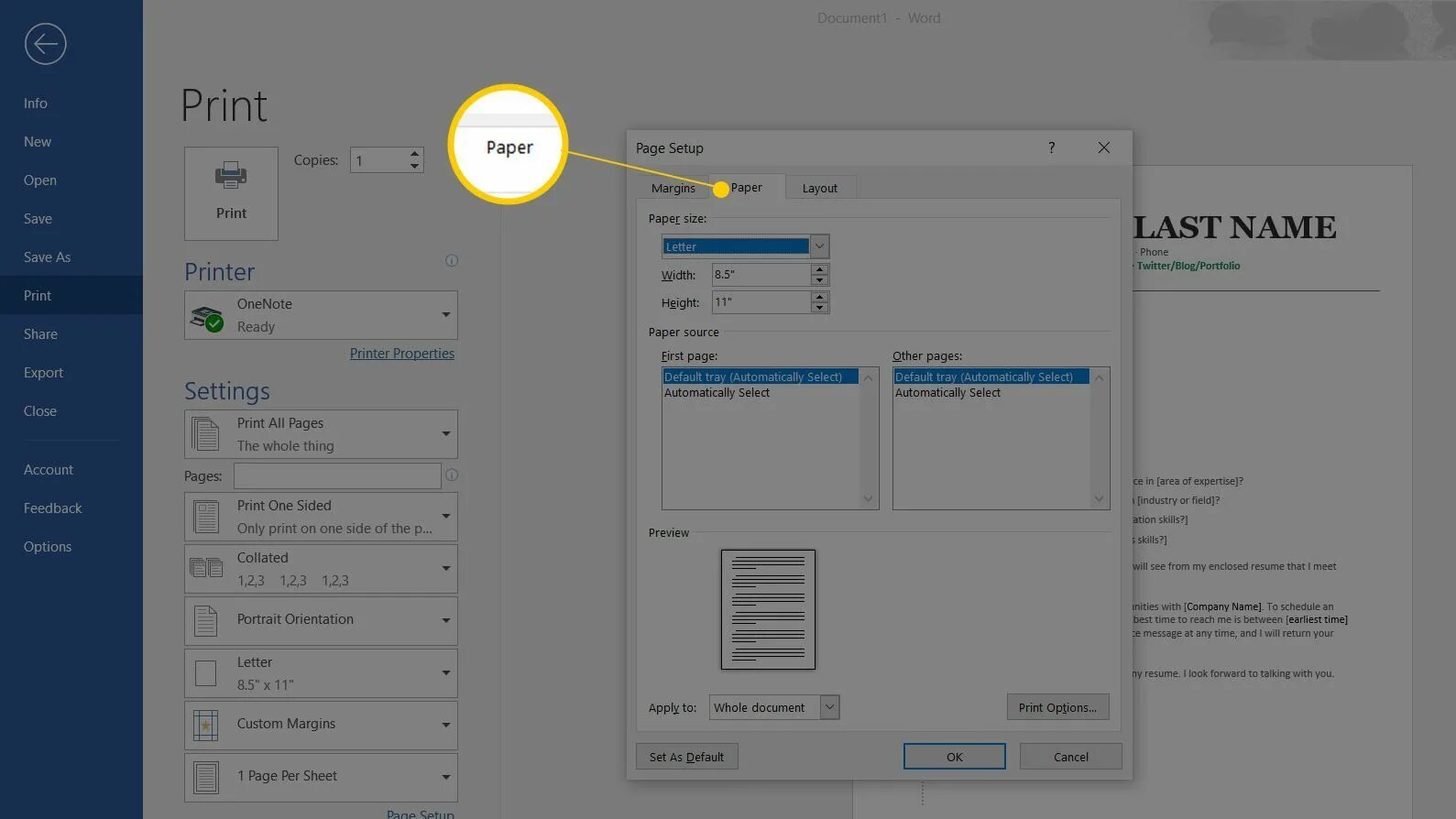
Task: Click the Portrait Orientation page icon
Action: 206,621
